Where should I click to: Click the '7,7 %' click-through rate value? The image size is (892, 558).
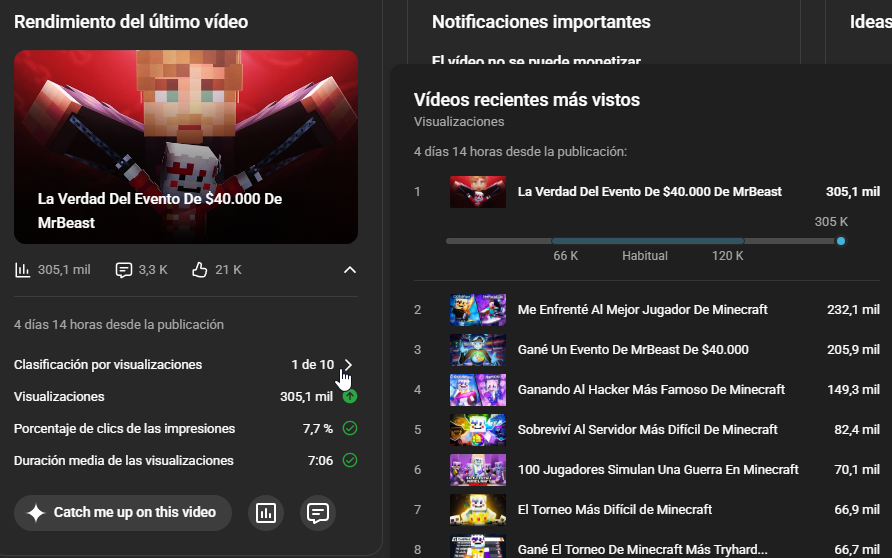point(317,428)
